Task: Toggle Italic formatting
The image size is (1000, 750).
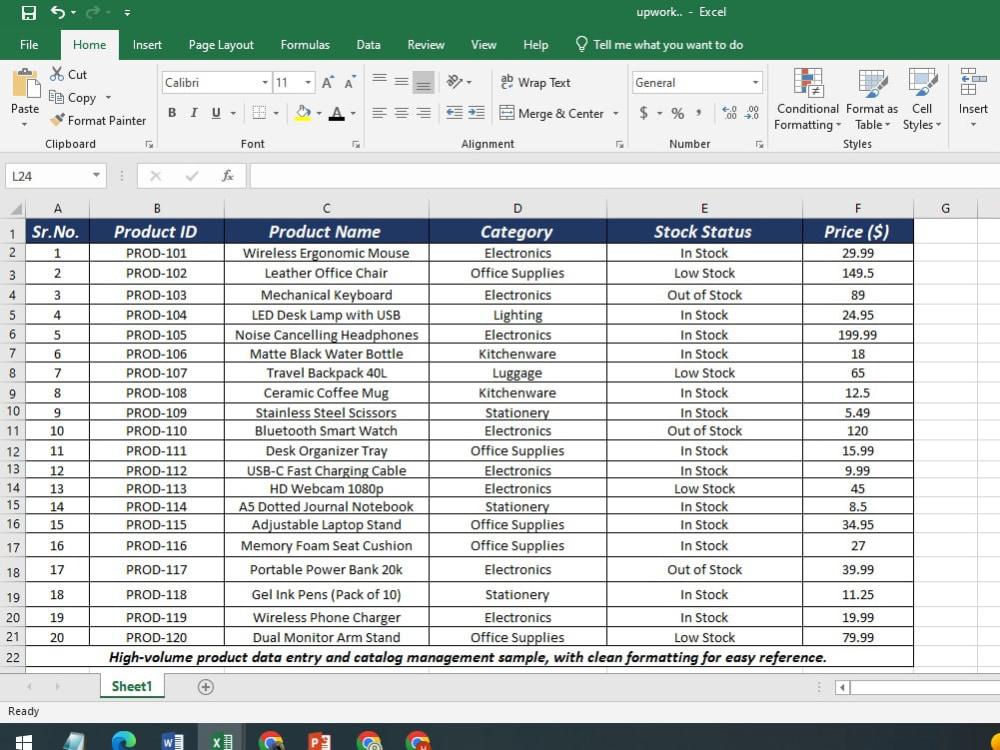Action: [194, 113]
